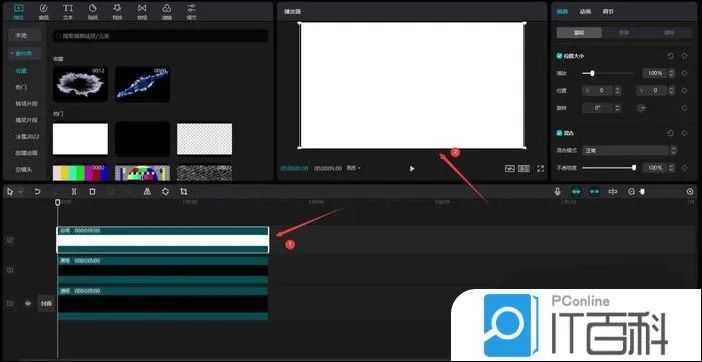The image size is (702, 362).
Task: Open the Favorites (收藏) category in sidebar
Action: 21,71
